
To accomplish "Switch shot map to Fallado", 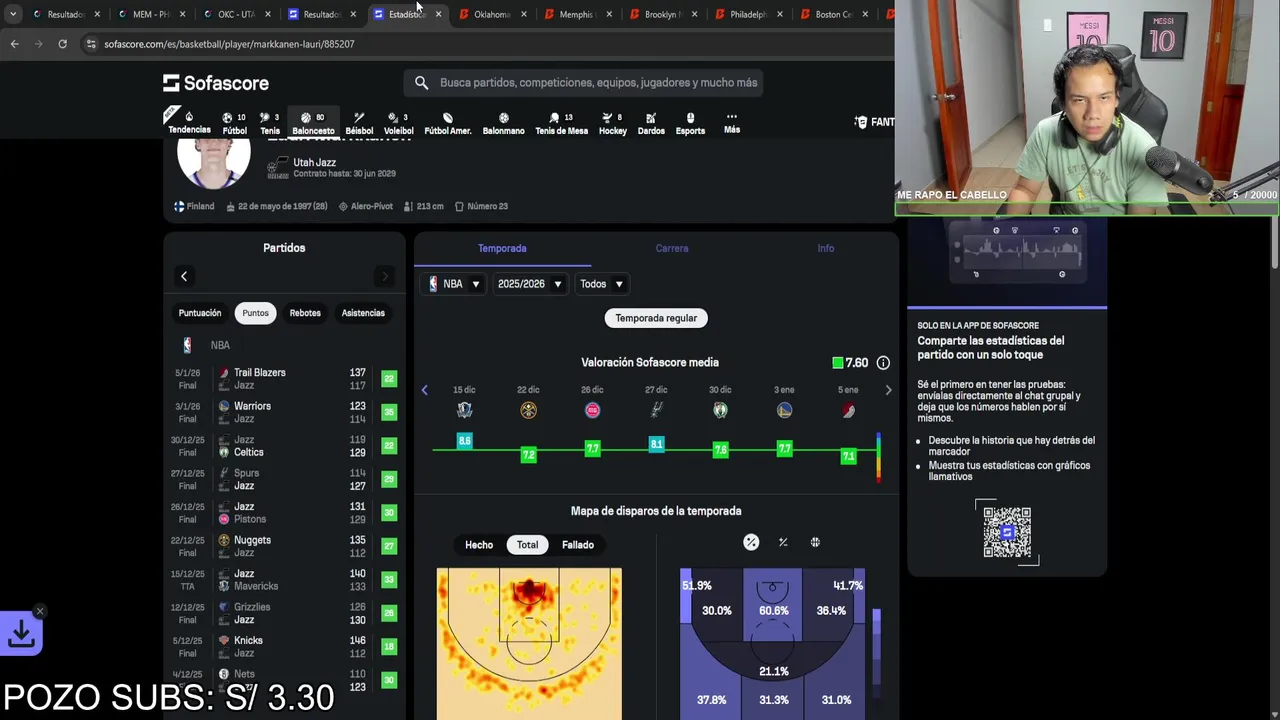I will tap(578, 545).
